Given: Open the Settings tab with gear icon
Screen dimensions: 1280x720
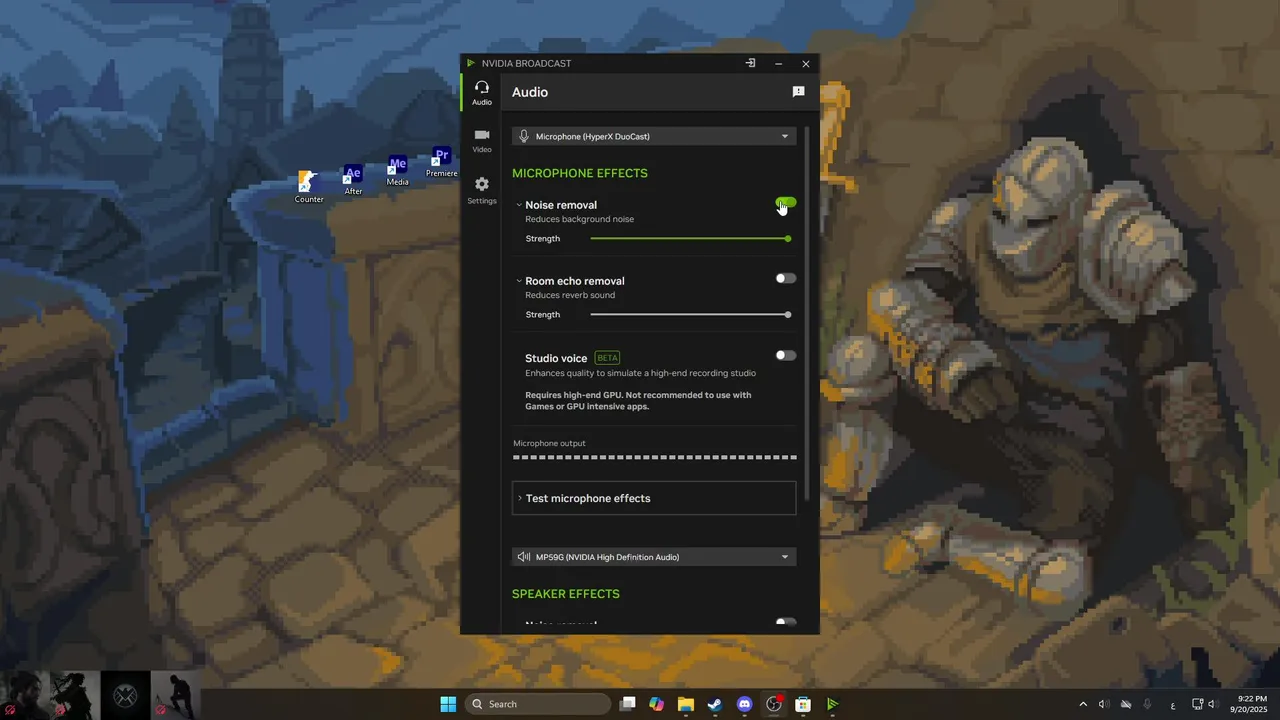Looking at the screenshot, I should pyautogui.click(x=482, y=191).
